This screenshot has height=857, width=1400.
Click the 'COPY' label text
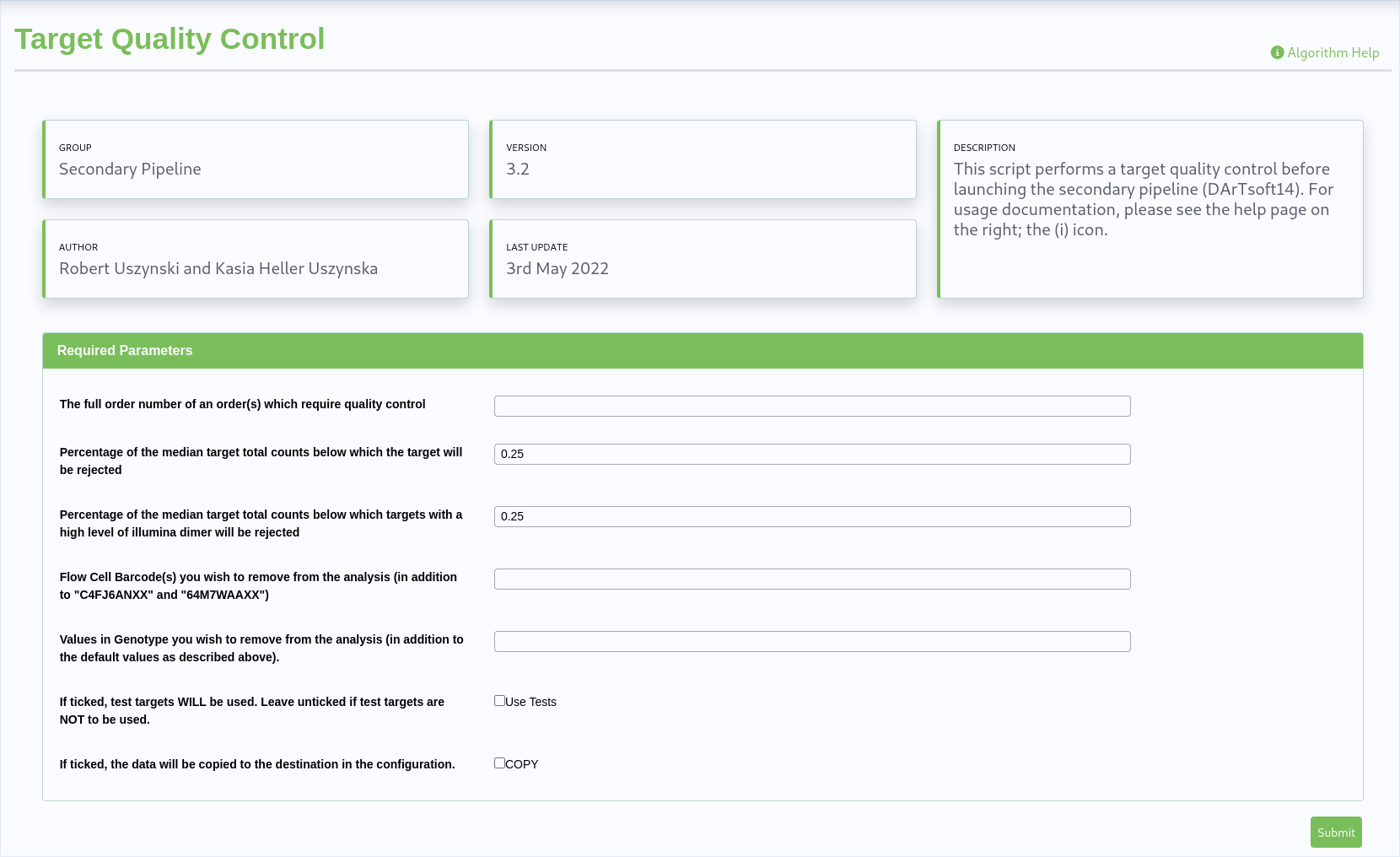pos(522,764)
